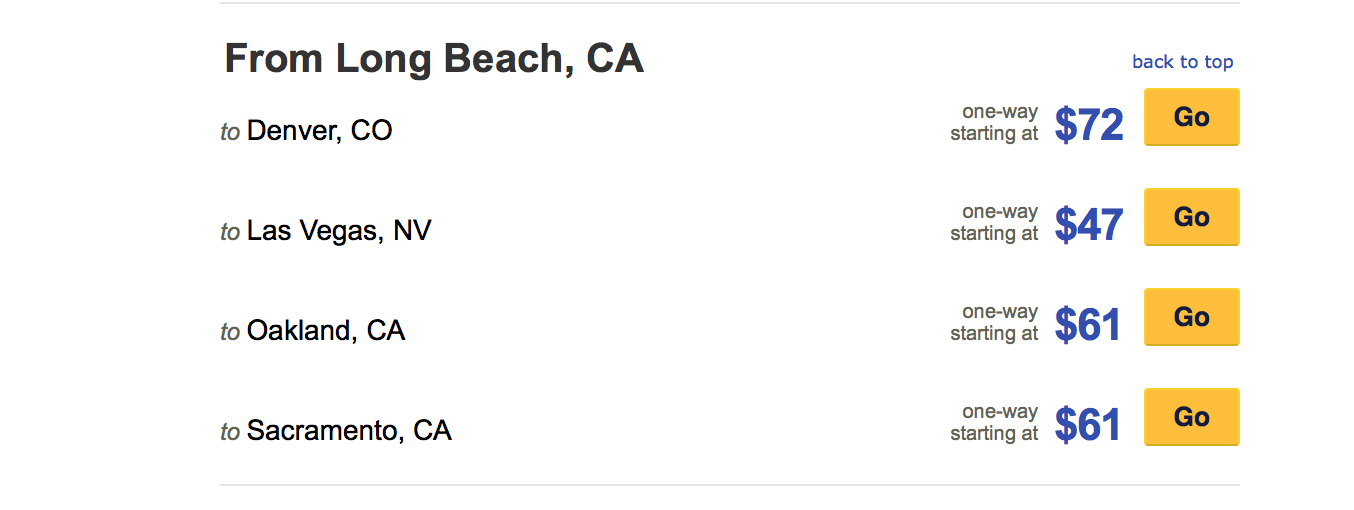This screenshot has height=510, width=1354.
Task: Click the $61 price in the Oakland row
Action: [1087, 325]
